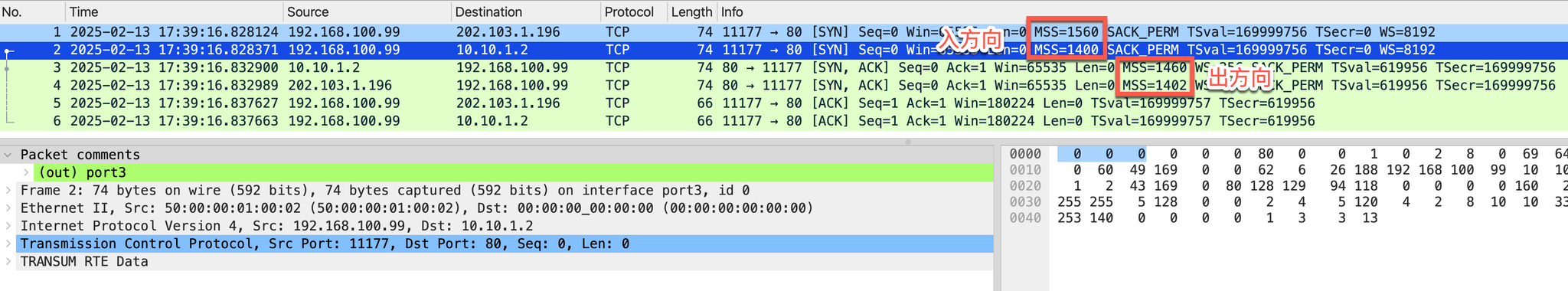
Task: Select packet 2 time 17:39:16.828371
Action: tap(174, 50)
